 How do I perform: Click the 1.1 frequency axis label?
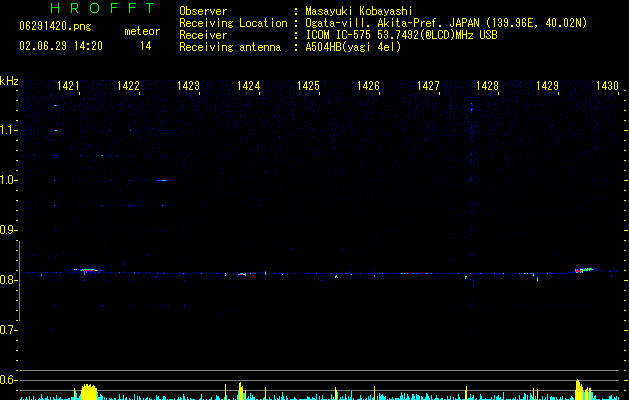pyautogui.click(x=7, y=130)
